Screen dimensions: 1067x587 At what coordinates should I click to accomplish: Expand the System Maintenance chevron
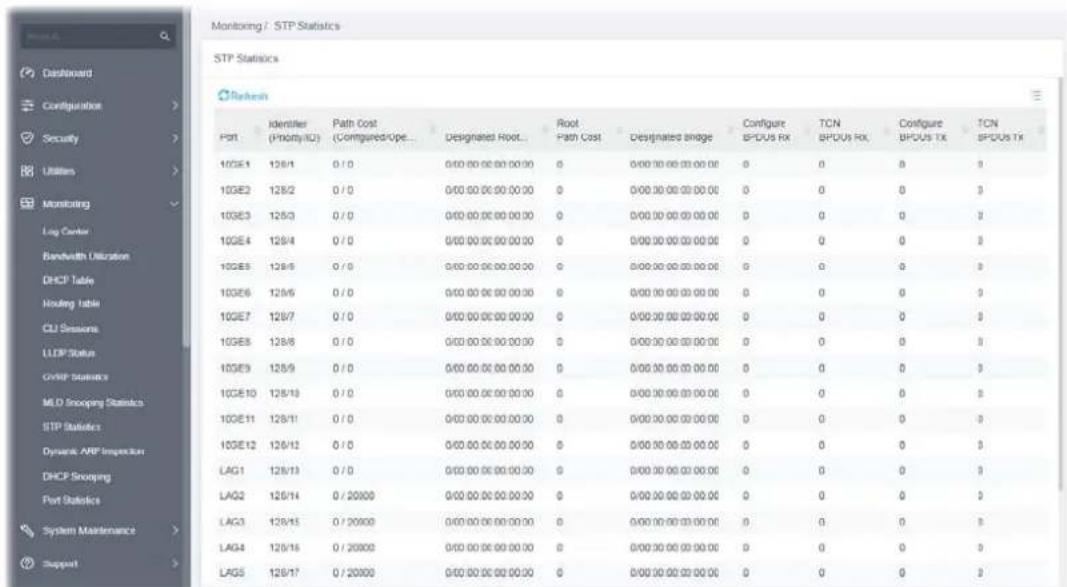[174, 530]
